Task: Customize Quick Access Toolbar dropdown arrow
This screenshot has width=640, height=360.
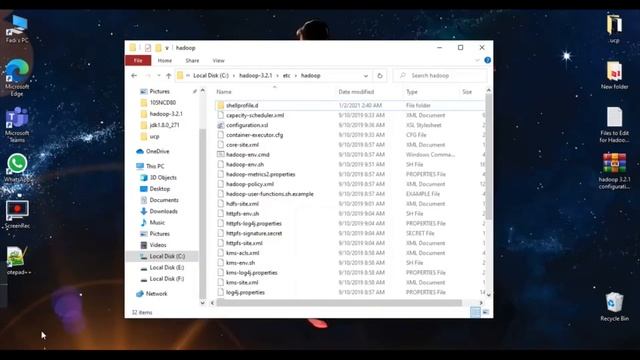Action: [167, 48]
